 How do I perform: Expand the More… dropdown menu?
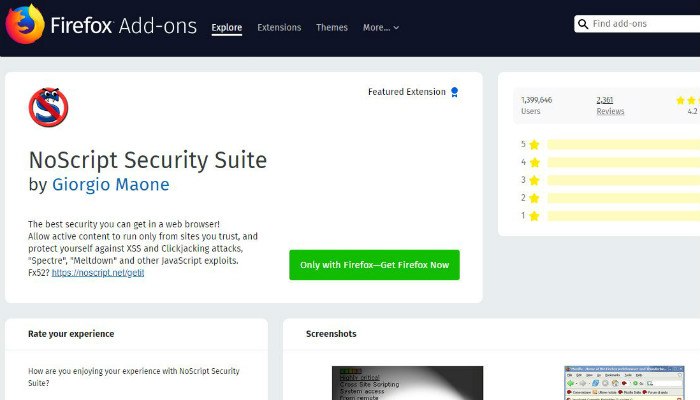tap(381, 28)
